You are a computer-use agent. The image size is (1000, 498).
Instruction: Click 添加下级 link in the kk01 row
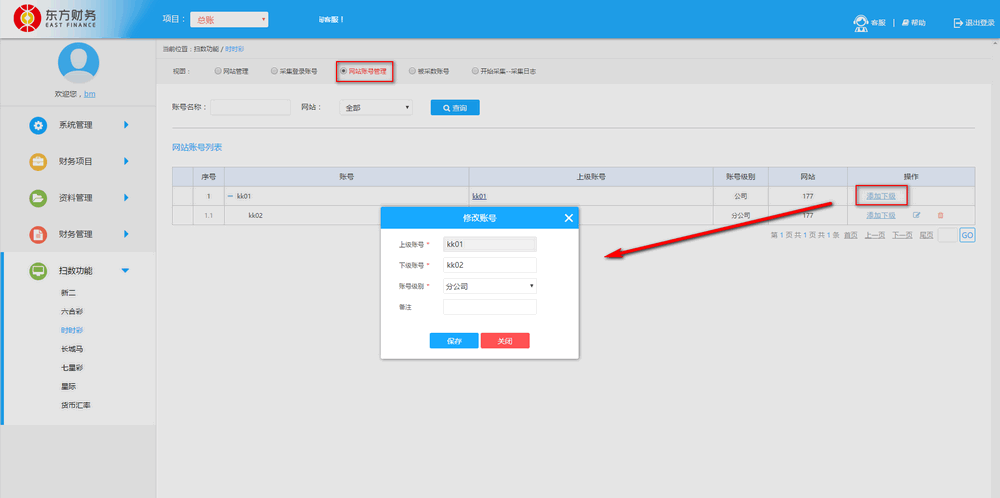coord(880,195)
